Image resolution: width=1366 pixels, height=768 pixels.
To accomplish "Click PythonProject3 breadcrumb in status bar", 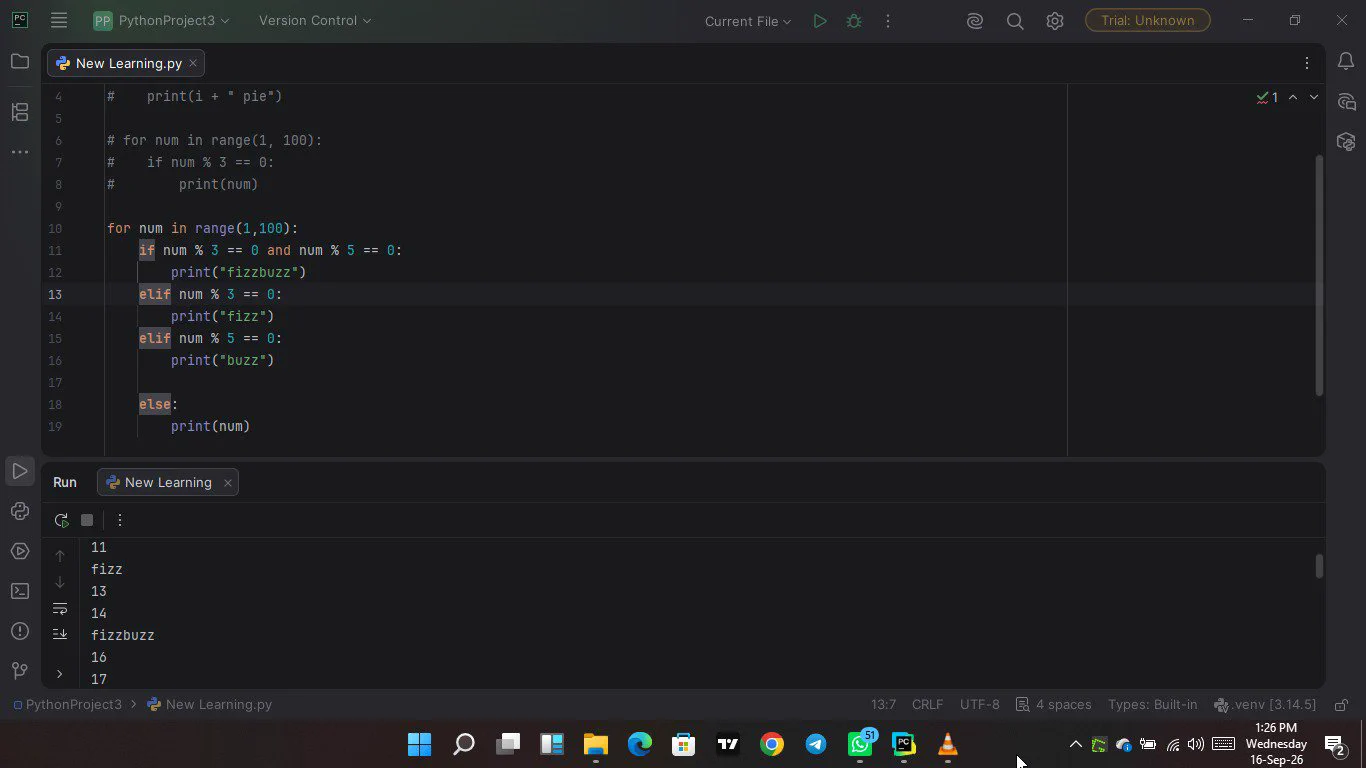I will [x=66, y=705].
